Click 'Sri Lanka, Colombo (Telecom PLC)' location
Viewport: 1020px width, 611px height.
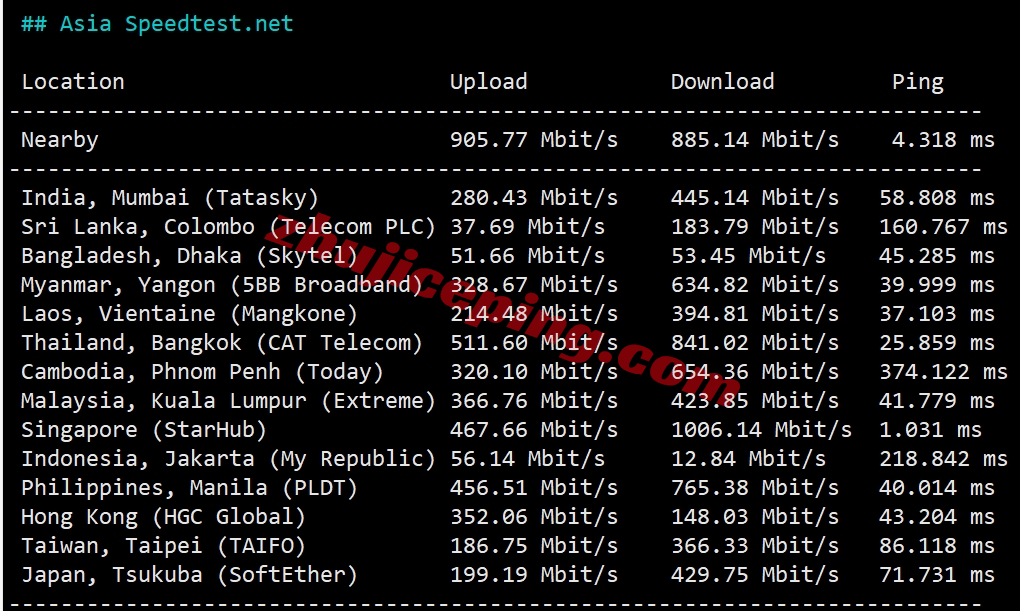[x=228, y=227]
